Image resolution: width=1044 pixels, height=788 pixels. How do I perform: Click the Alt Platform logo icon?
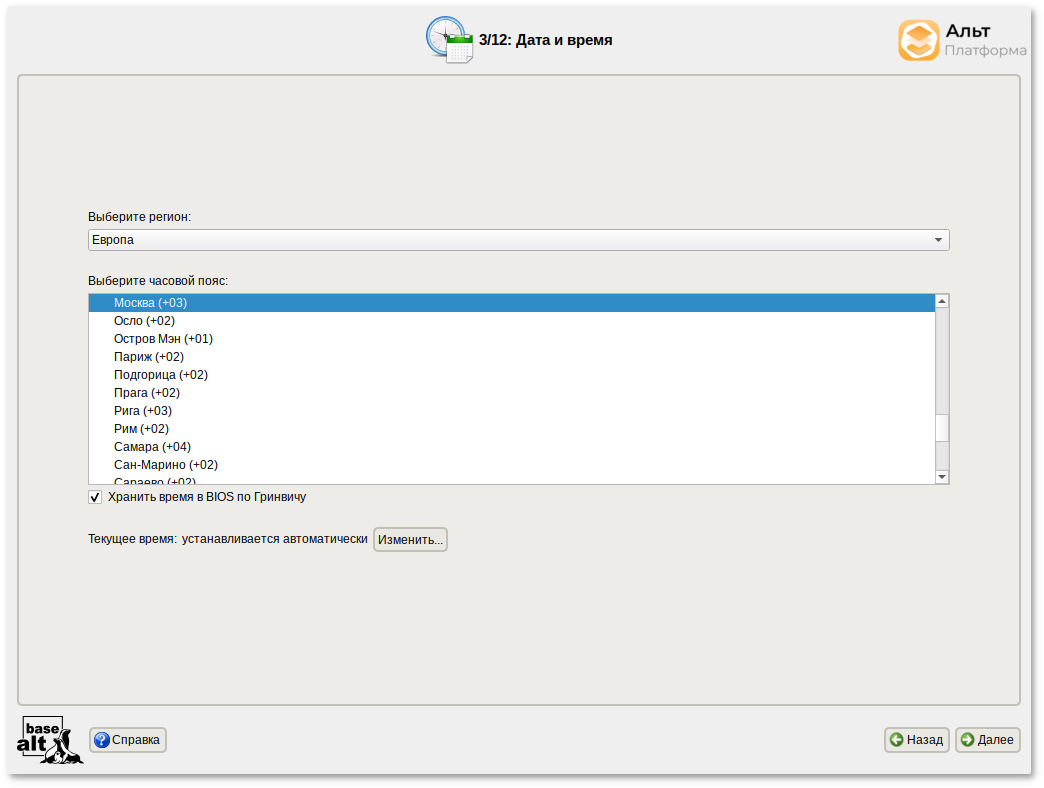tap(918, 41)
